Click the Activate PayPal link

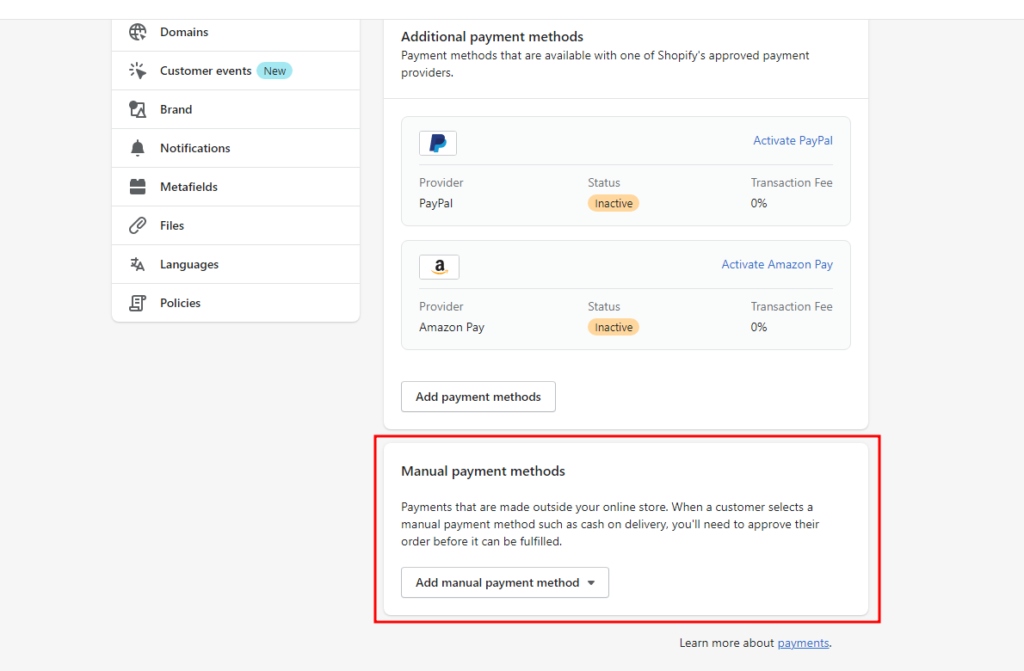tap(792, 141)
